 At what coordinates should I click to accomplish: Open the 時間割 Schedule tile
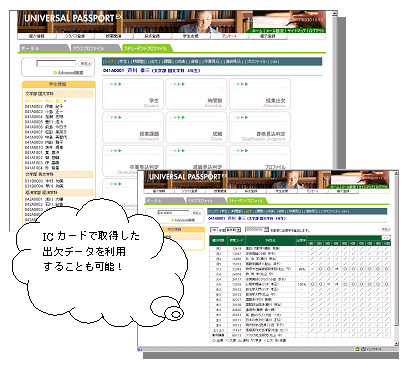[196, 94]
